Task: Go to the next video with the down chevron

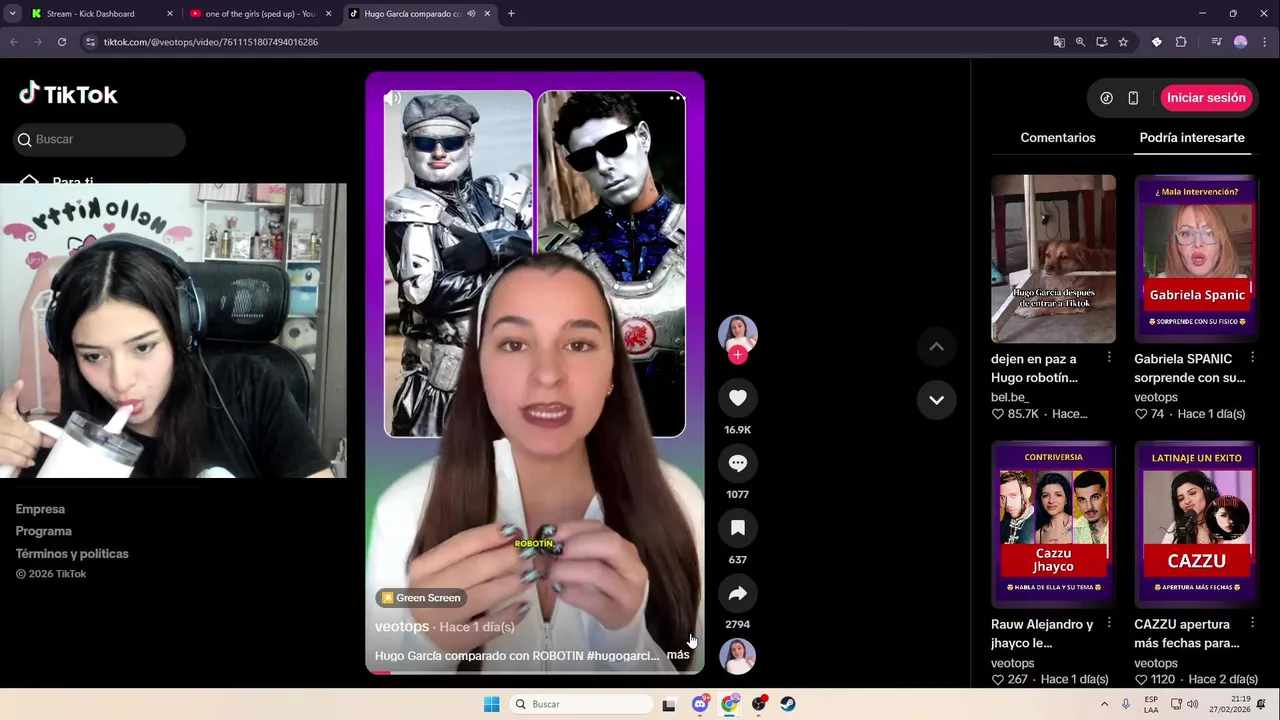Action: click(x=936, y=400)
